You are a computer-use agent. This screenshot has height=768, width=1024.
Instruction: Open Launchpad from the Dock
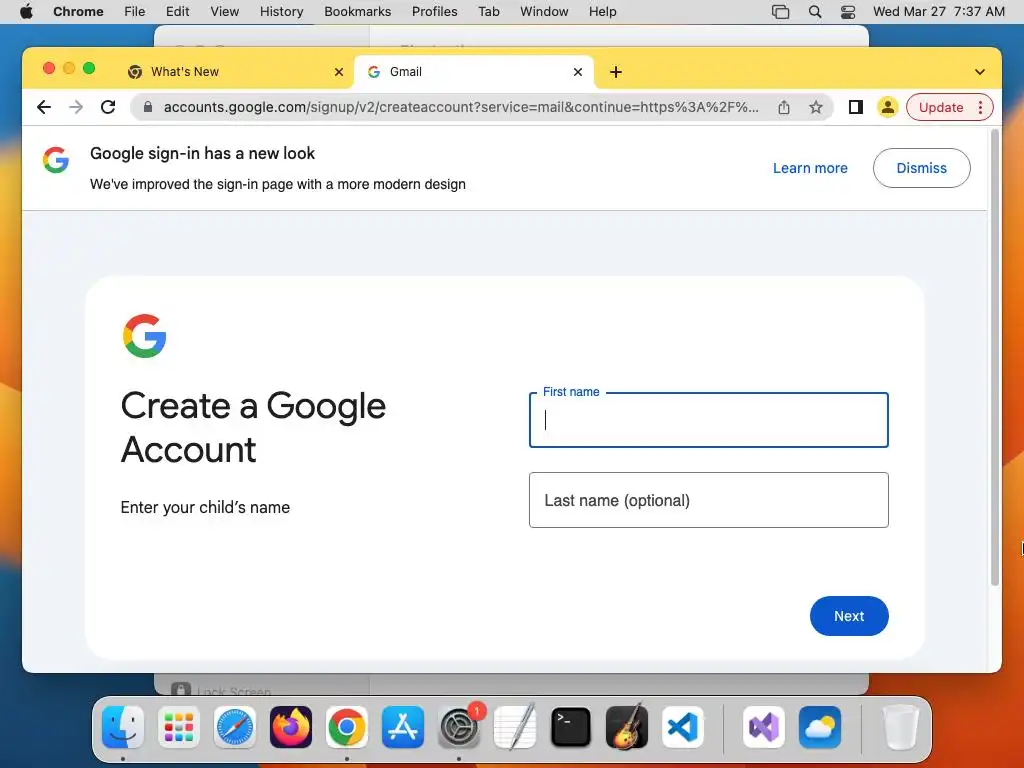coord(179,727)
